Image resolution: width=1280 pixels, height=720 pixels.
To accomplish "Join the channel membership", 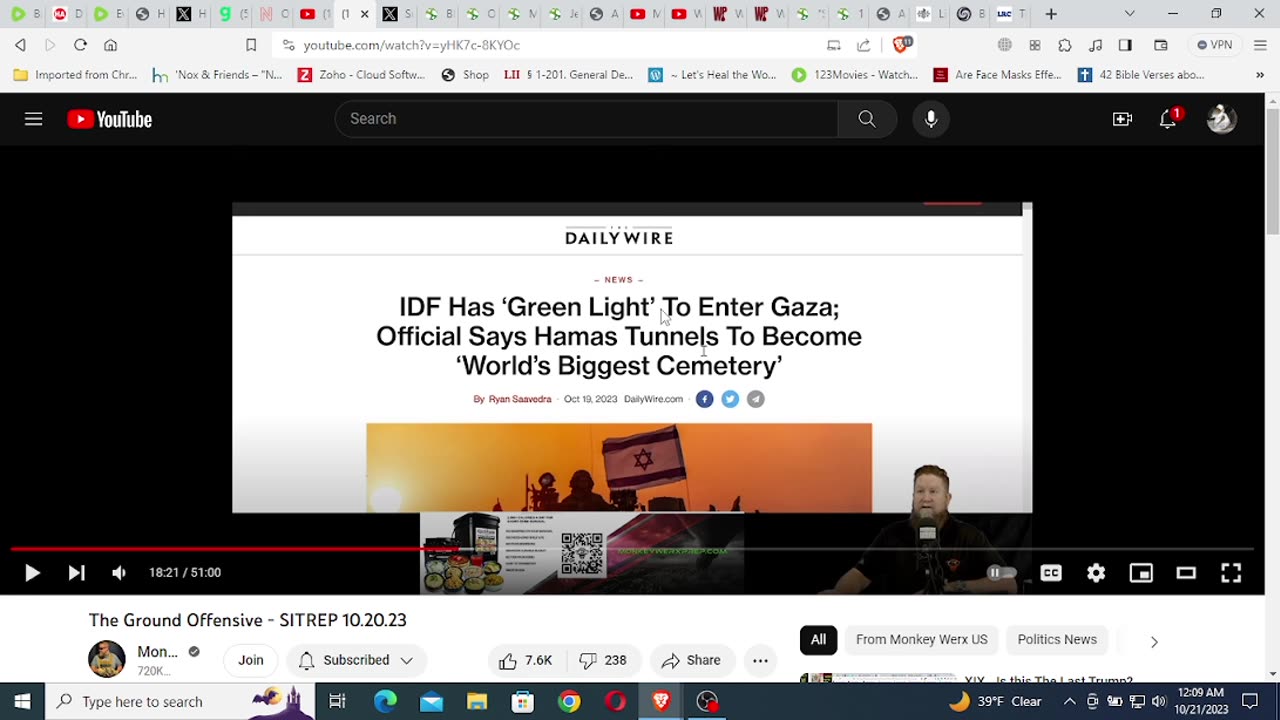I will pos(251,660).
